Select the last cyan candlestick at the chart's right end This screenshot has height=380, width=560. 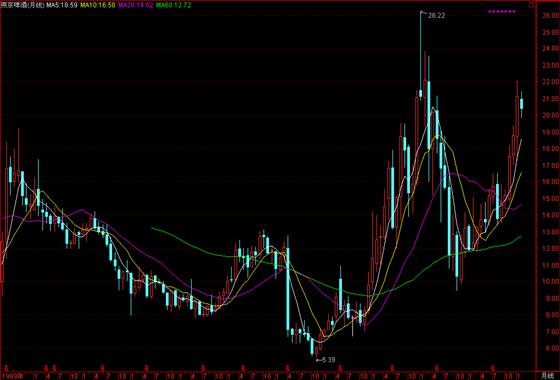click(521, 104)
